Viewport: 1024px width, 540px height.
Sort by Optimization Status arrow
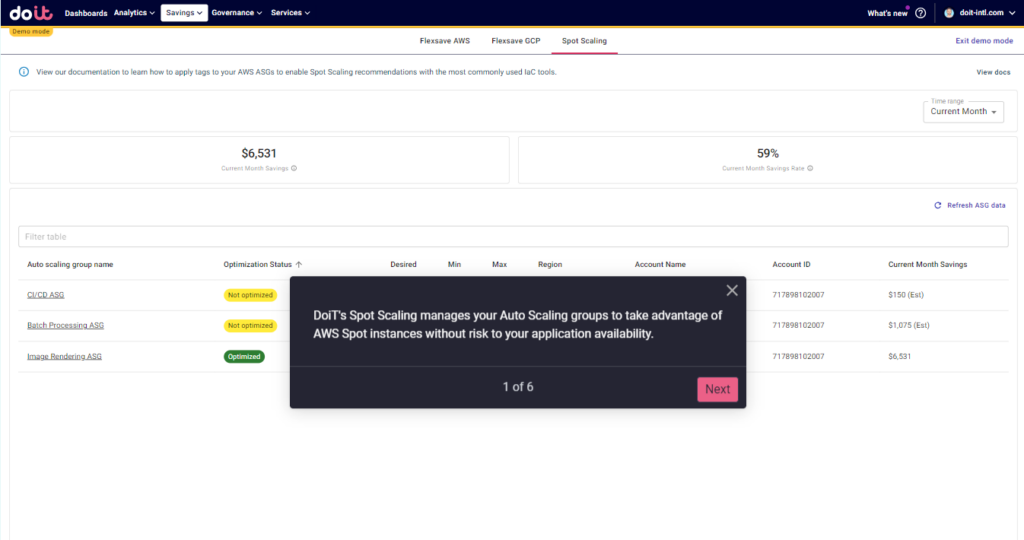click(x=299, y=265)
